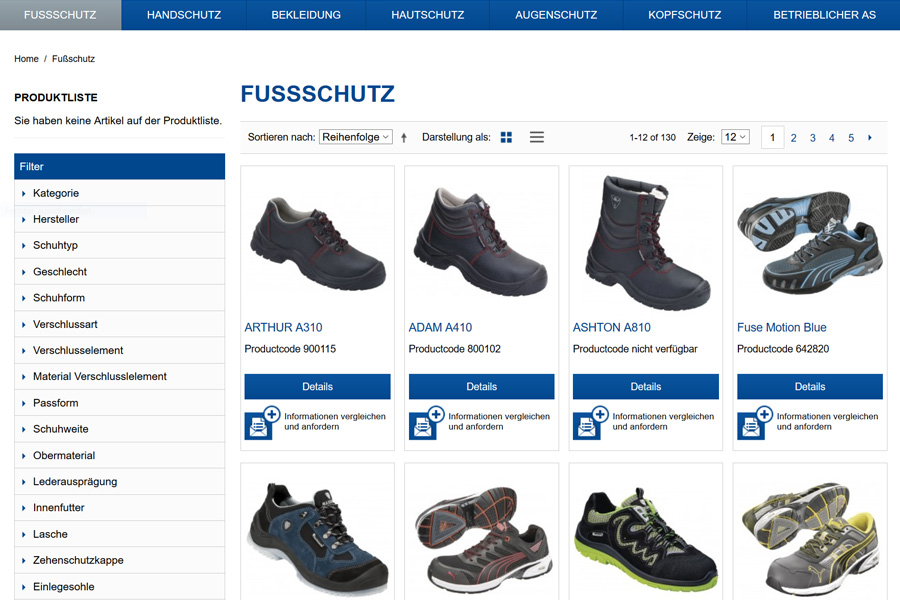Image resolution: width=900 pixels, height=600 pixels.
Task: Open the Fuse Motion Blue product link
Action: point(781,327)
